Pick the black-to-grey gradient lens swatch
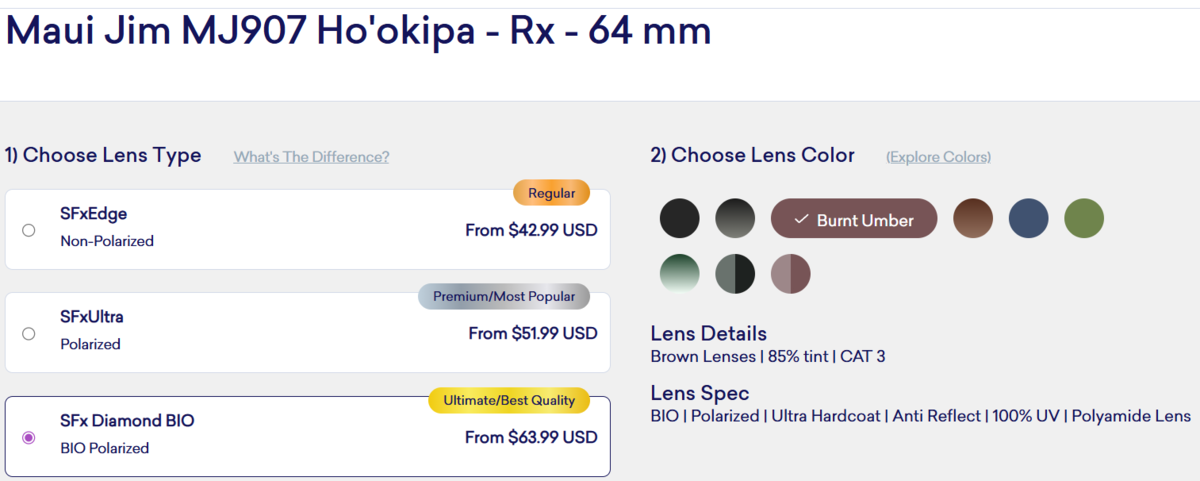Image resolution: width=1200 pixels, height=481 pixels. [x=735, y=218]
